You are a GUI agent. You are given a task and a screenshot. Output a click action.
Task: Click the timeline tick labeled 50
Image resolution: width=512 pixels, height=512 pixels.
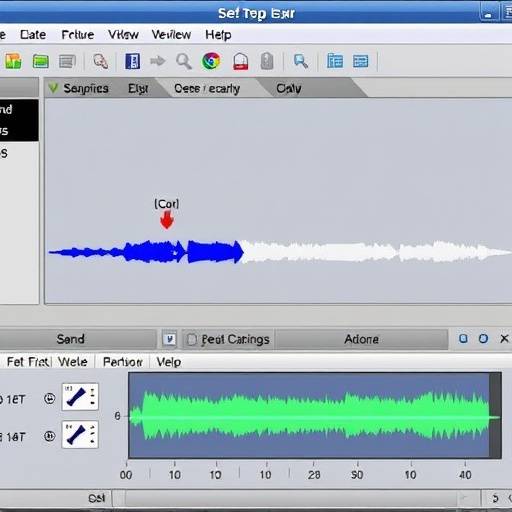(x=357, y=475)
